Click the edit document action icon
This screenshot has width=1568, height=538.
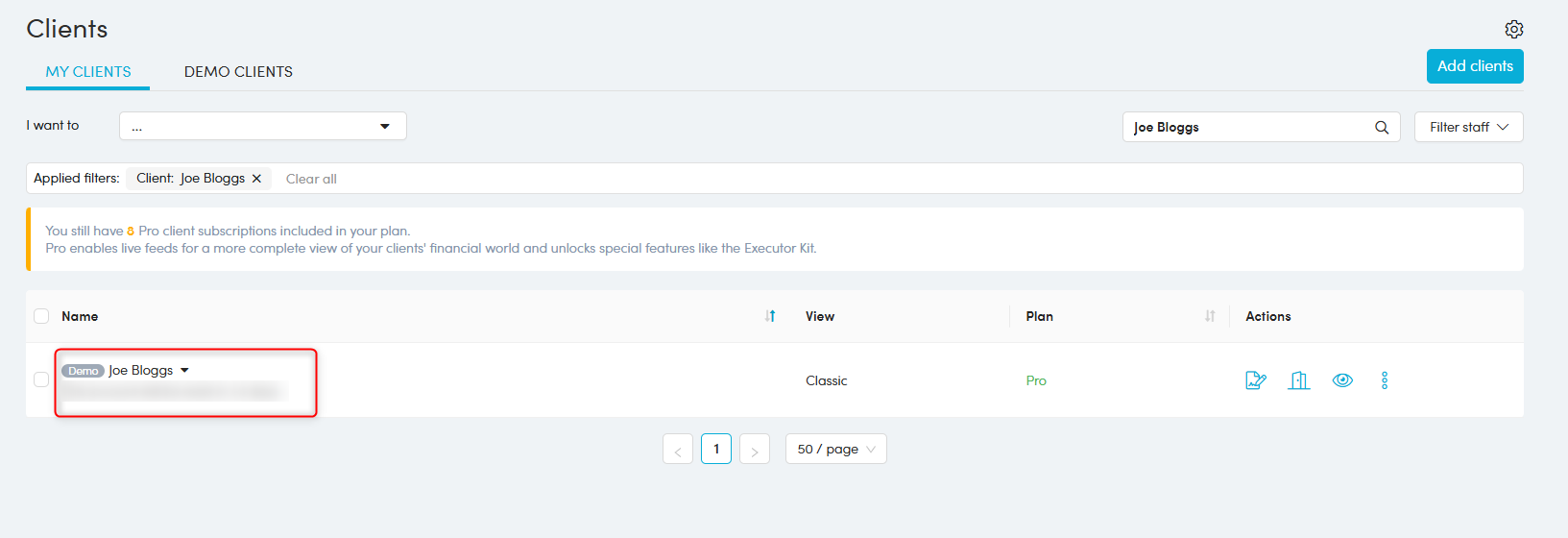[1255, 380]
